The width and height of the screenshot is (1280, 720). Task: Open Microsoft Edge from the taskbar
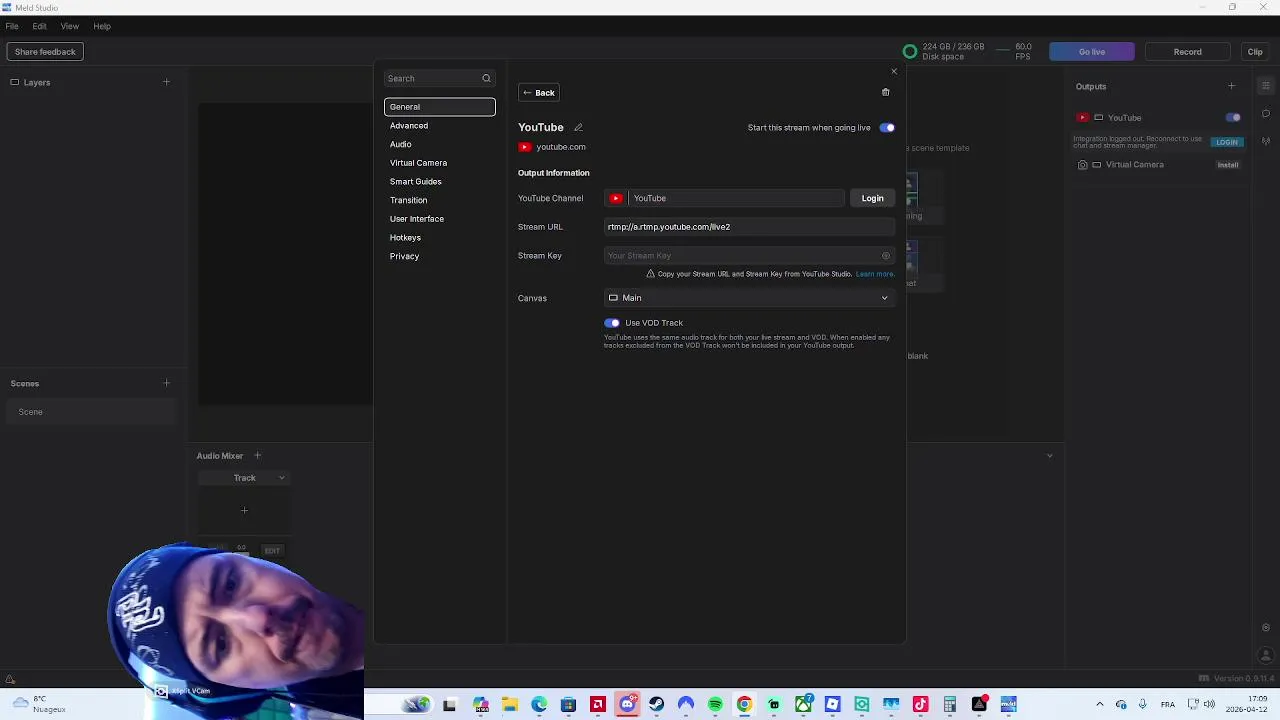[x=539, y=705]
